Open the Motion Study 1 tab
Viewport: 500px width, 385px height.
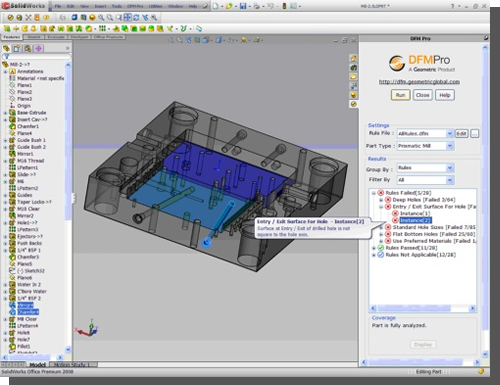[x=74, y=365]
